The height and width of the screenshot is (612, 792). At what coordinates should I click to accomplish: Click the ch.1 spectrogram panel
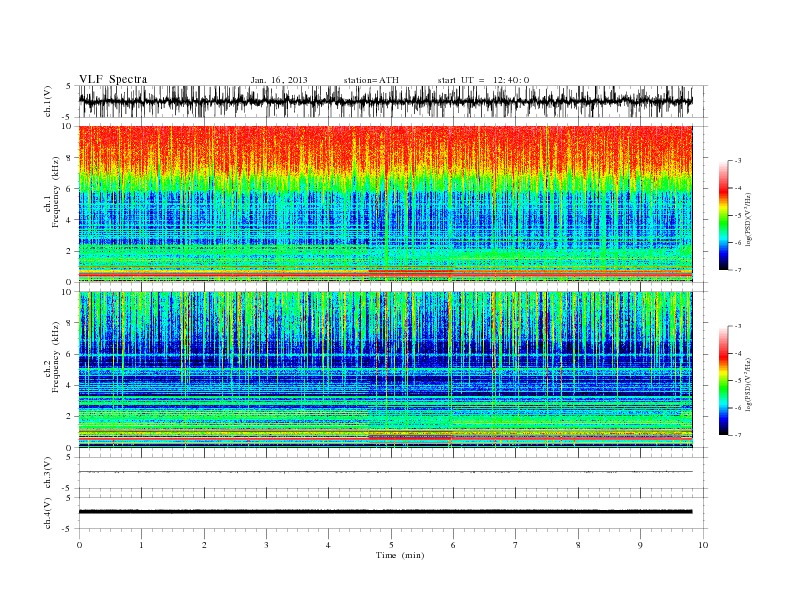[385, 204]
